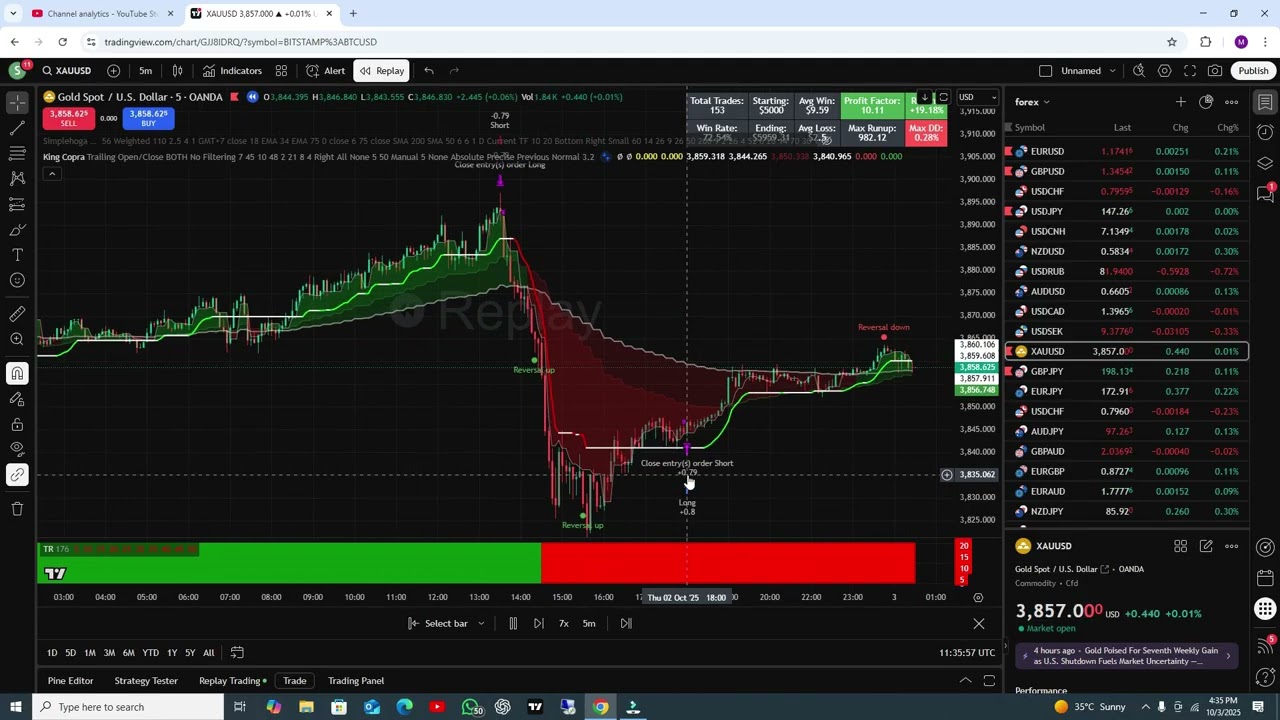Image resolution: width=1280 pixels, height=720 pixels.
Task: Open the Replay Trading tab
Action: click(232, 681)
